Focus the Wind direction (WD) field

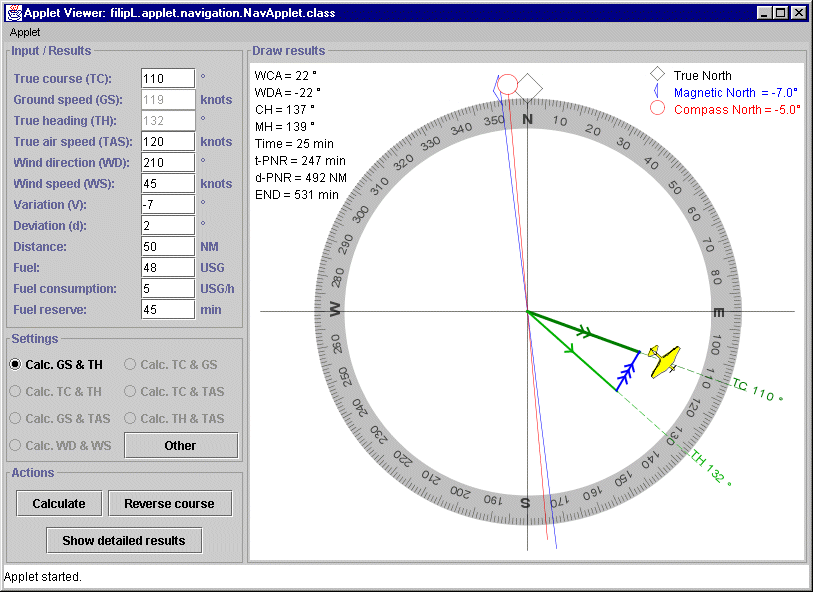pyautogui.click(x=167, y=163)
